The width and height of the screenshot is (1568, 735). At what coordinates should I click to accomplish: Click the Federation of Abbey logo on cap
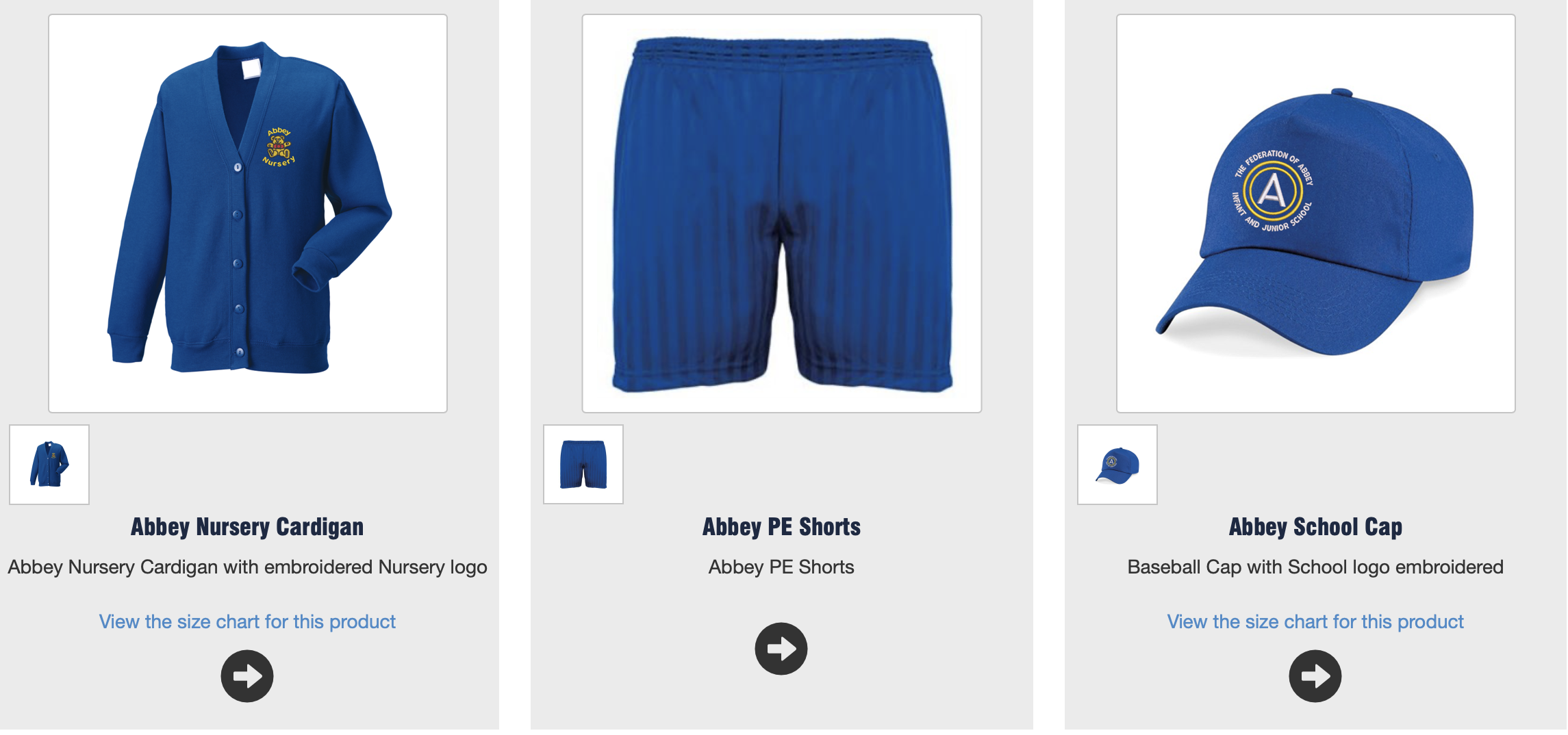point(1273,191)
